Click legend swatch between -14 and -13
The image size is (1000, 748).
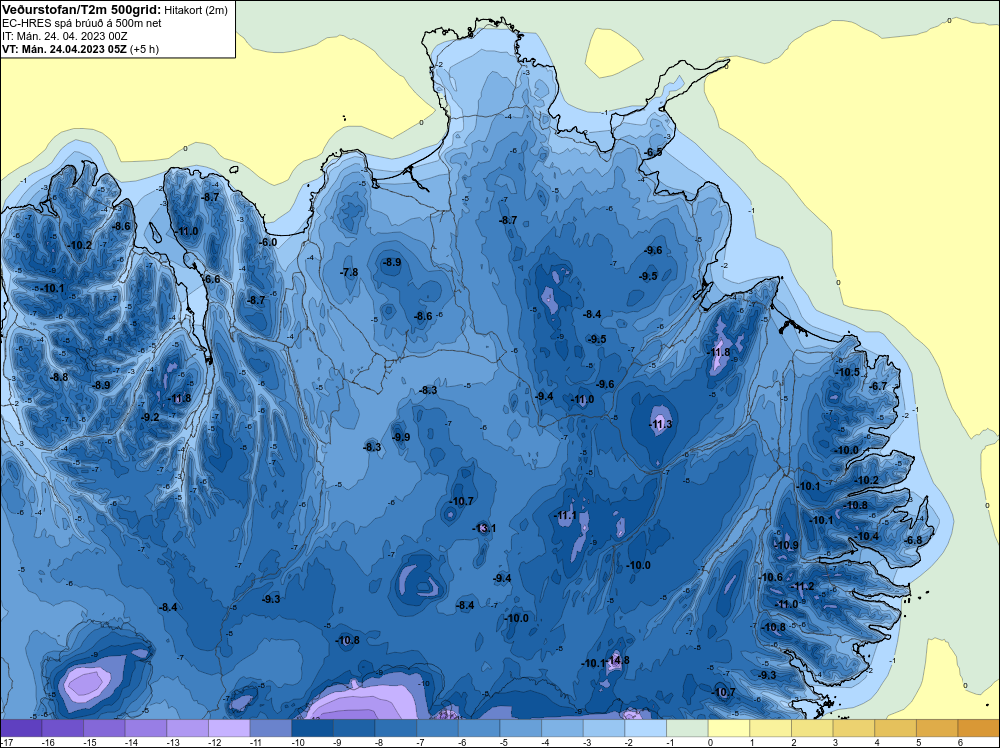click(x=146, y=728)
